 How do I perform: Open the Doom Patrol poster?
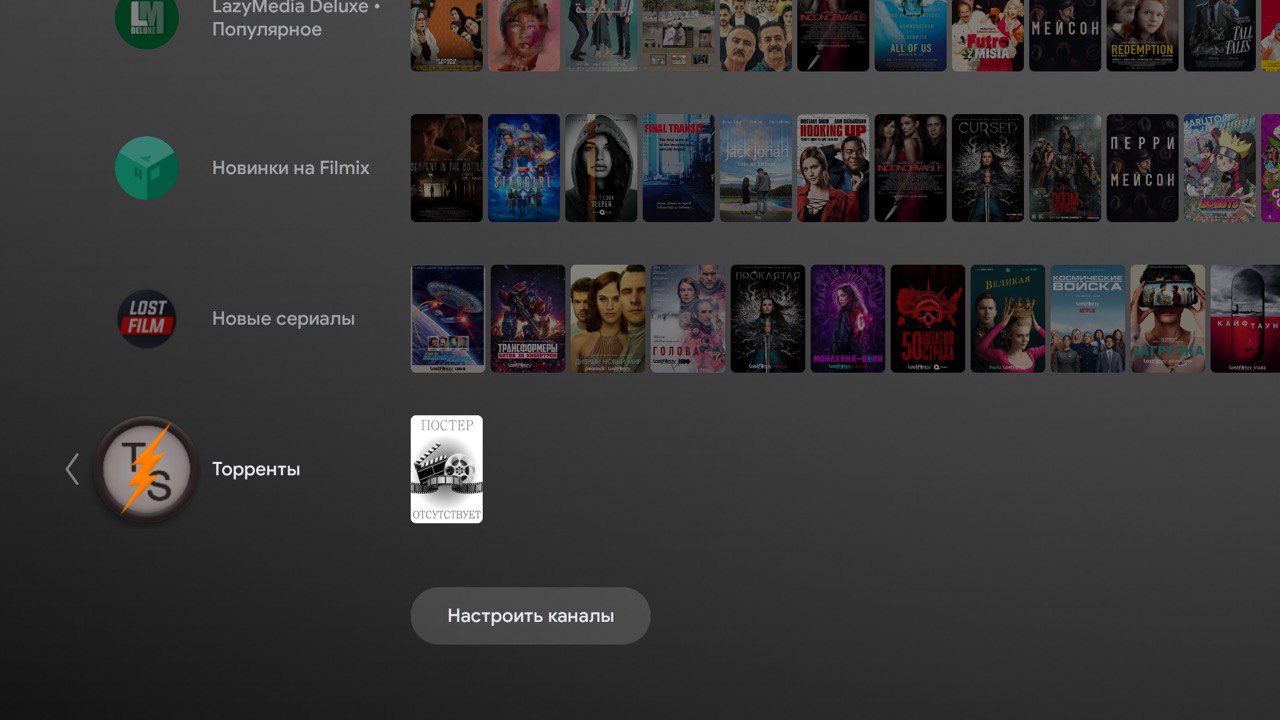pos(1065,168)
